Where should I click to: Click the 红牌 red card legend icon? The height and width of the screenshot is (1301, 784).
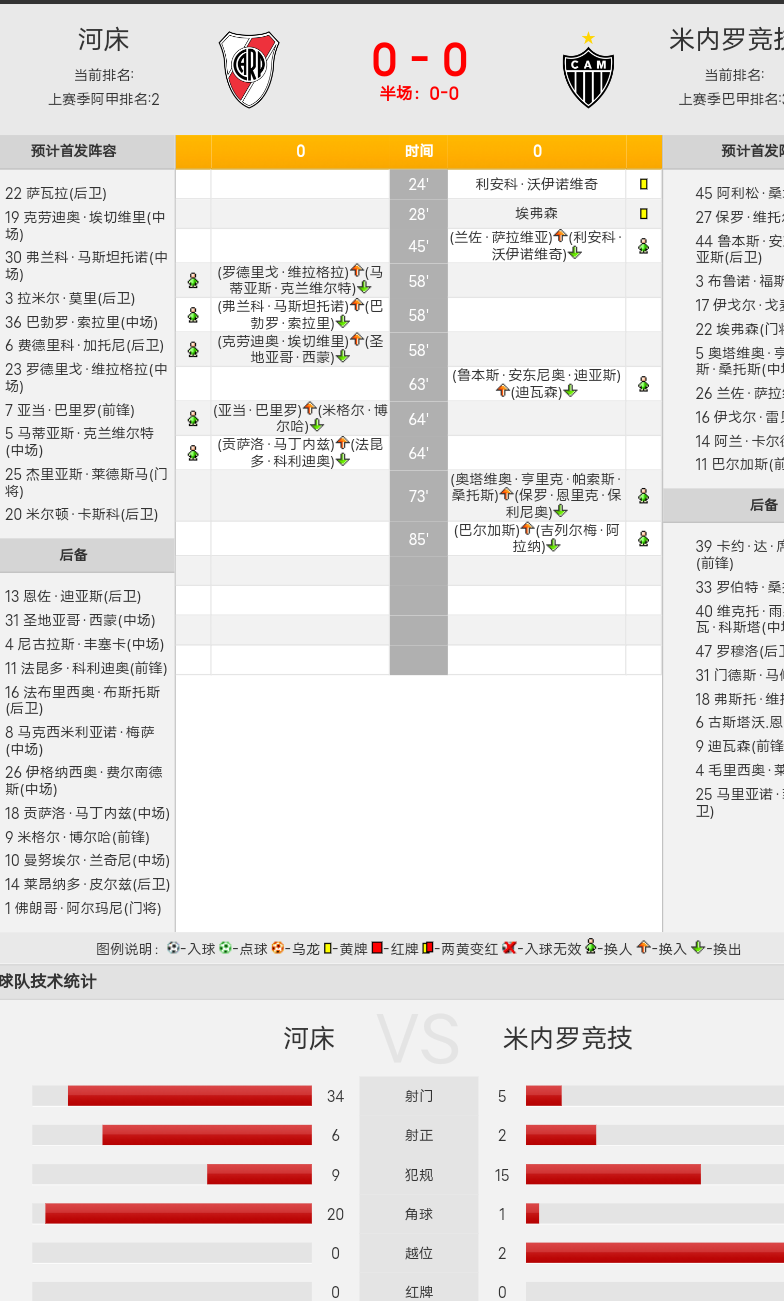[x=377, y=948]
